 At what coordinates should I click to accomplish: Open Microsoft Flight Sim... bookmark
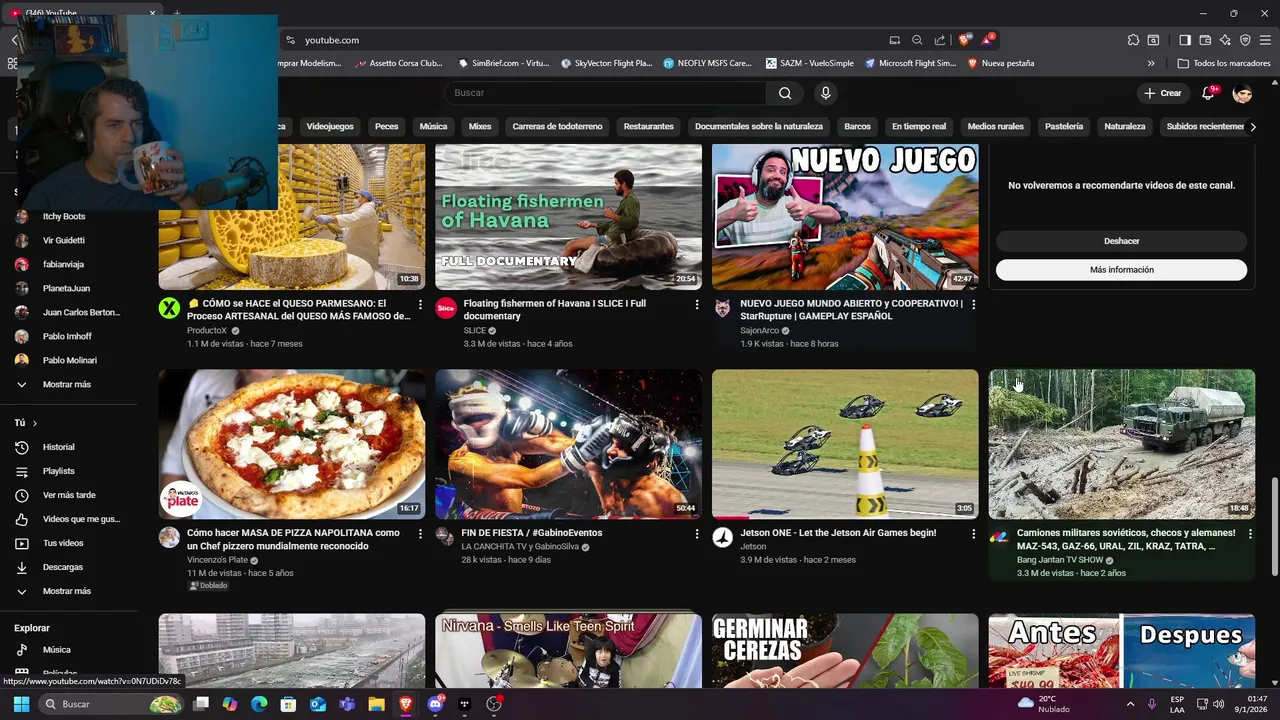[x=910, y=63]
